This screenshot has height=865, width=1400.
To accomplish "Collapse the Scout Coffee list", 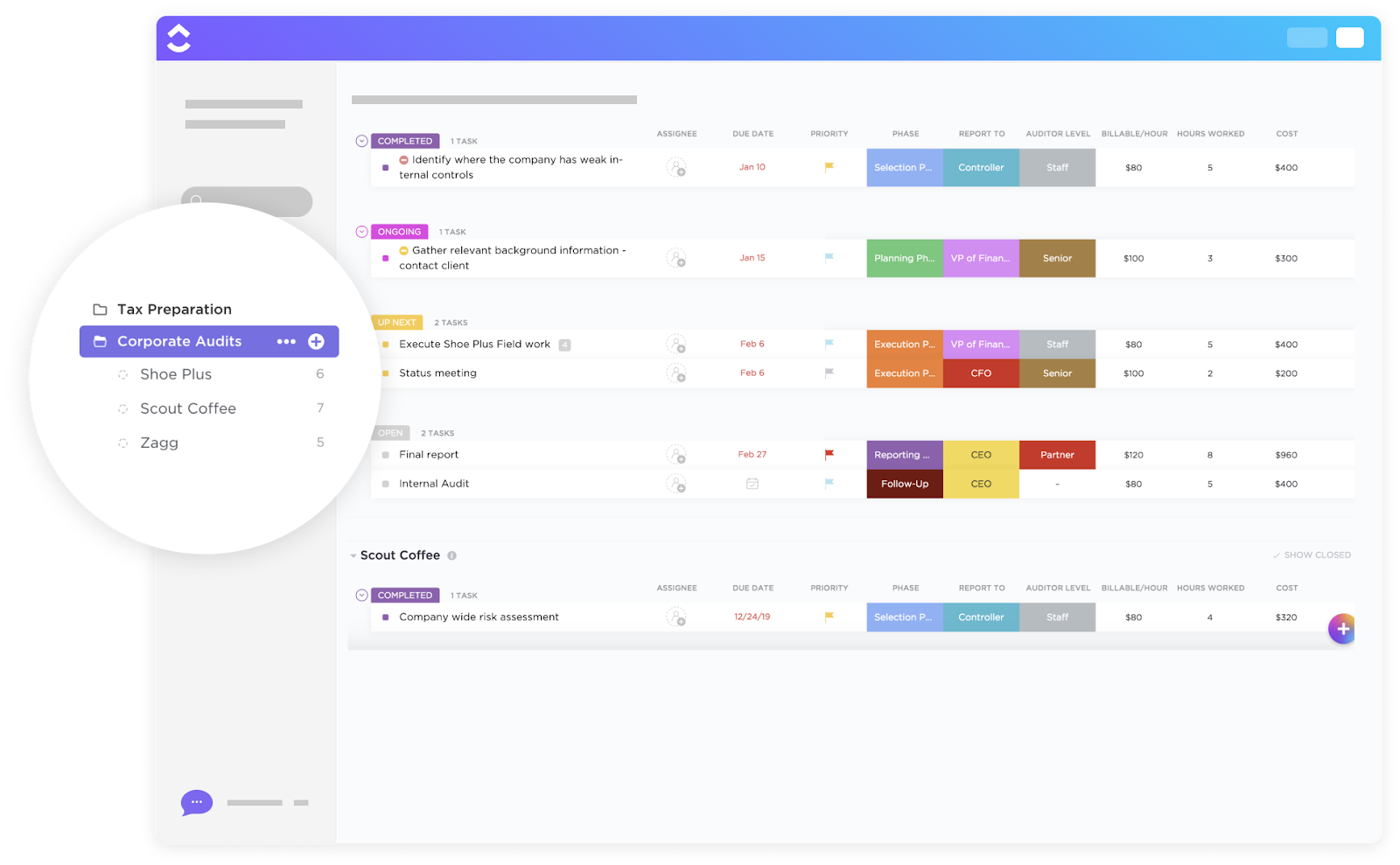I will [x=353, y=555].
